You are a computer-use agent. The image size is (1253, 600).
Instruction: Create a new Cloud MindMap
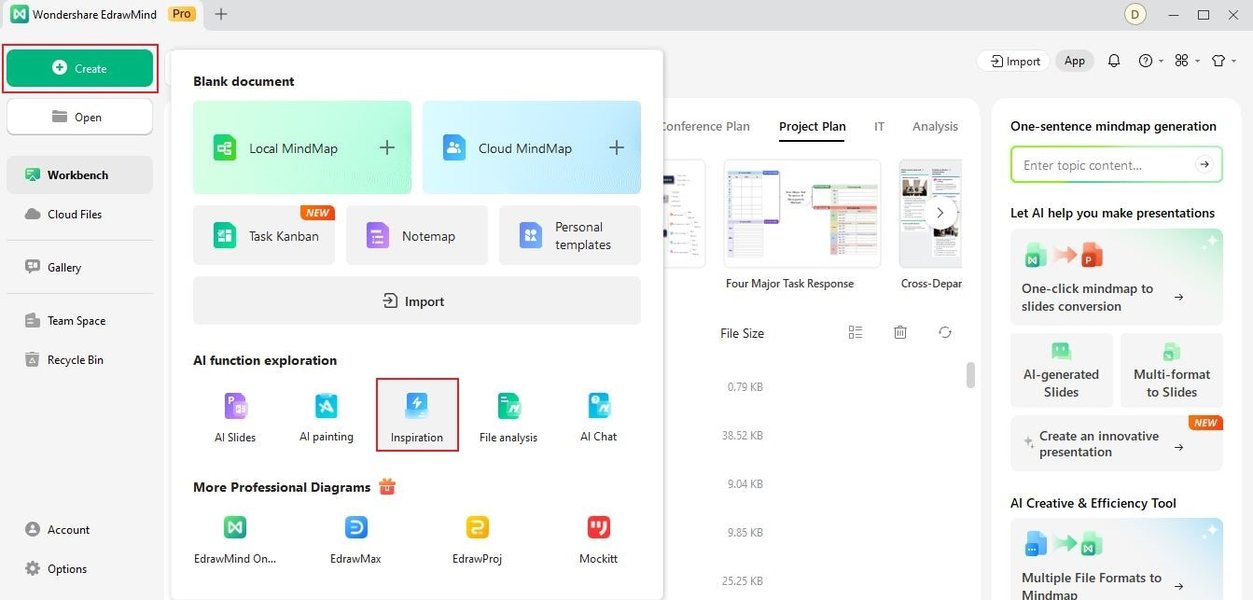pos(531,148)
